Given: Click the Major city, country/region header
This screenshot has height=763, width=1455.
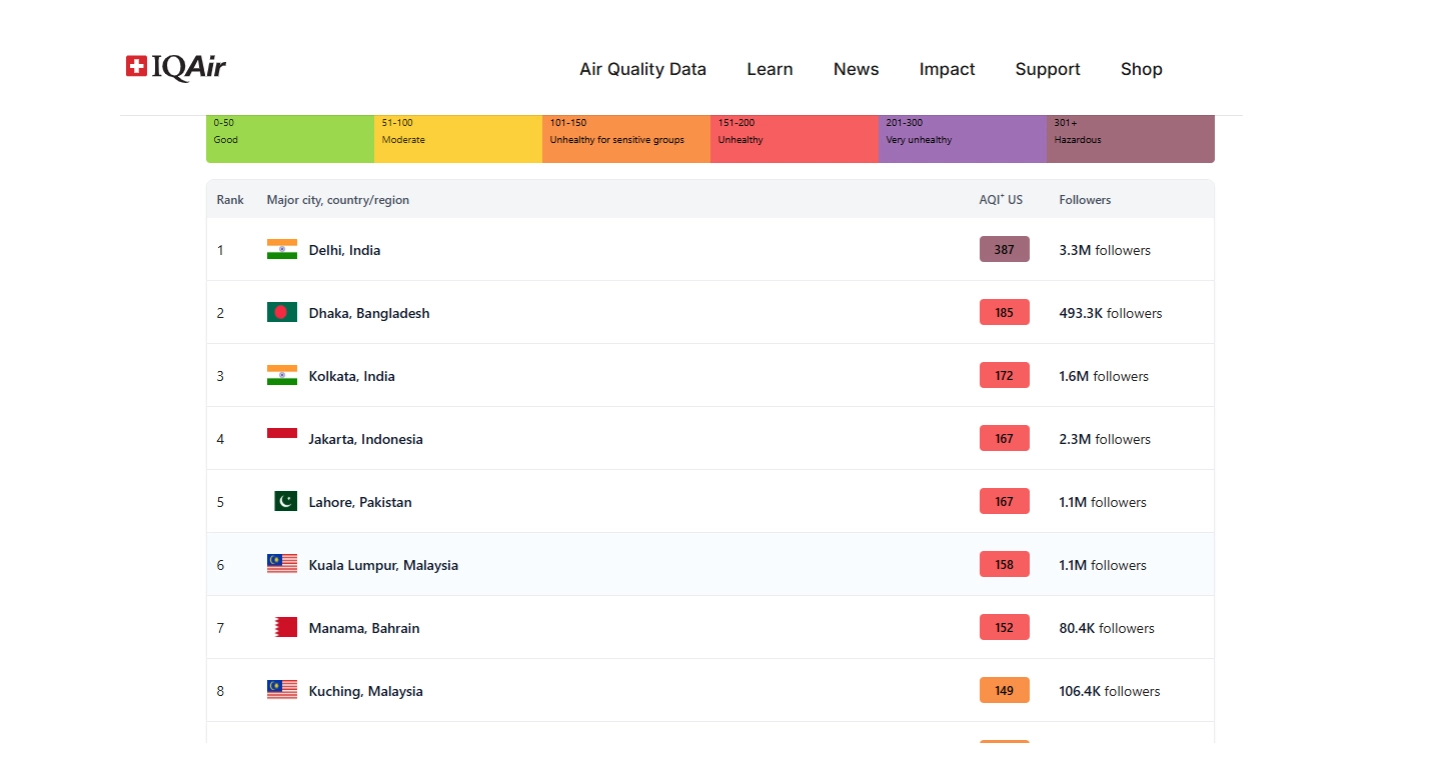Looking at the screenshot, I should coord(338,200).
